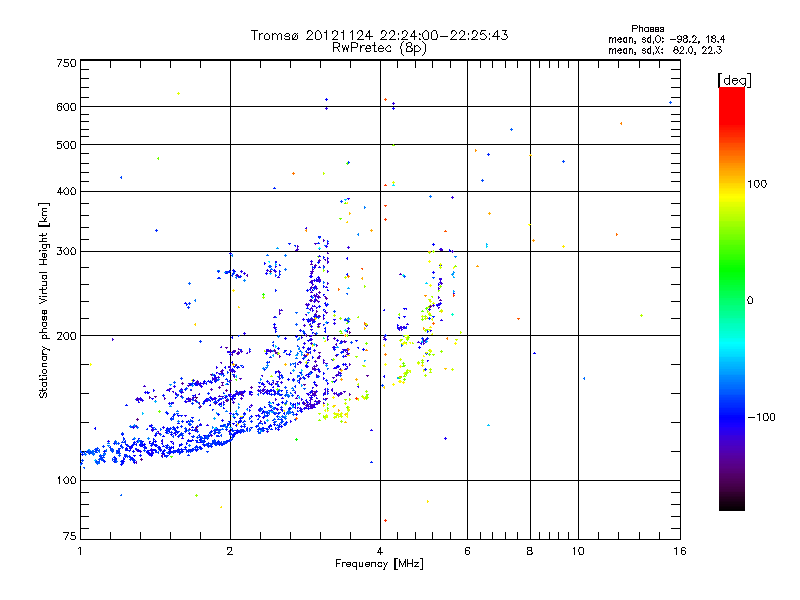Click the 'Stationary phase Virtual Height [km]' axis label
This screenshot has width=800, height=600.
click(43, 301)
